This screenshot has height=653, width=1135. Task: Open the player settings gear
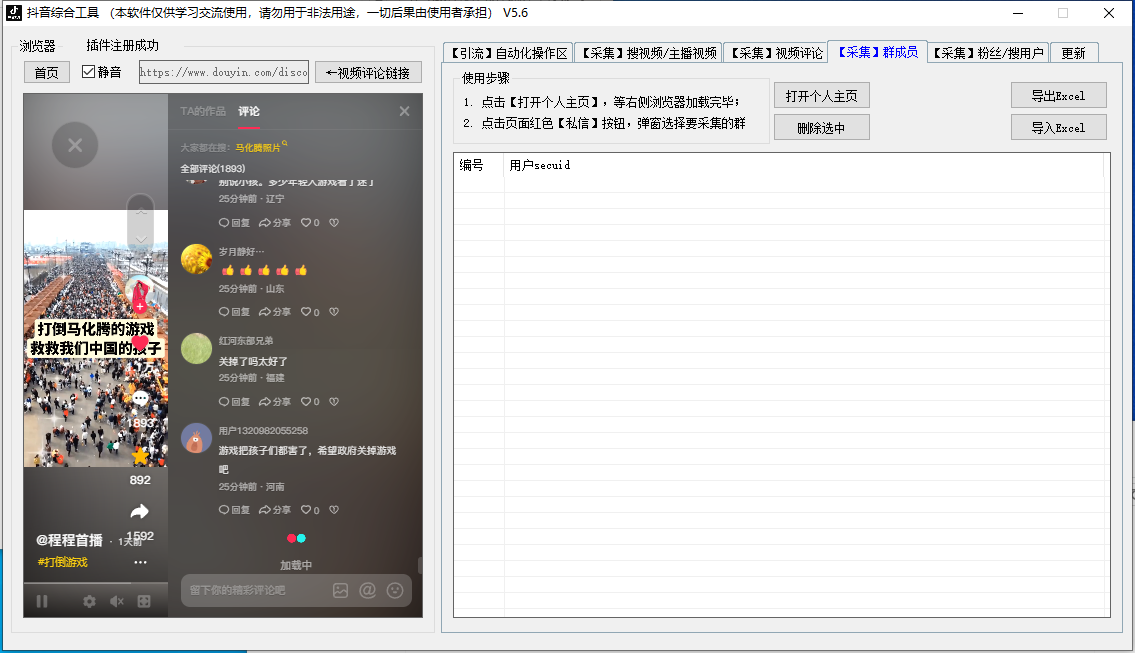[89, 601]
